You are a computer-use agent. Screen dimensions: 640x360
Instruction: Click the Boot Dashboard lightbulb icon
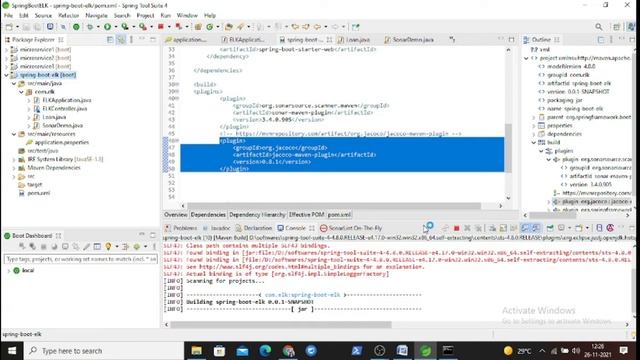[108, 247]
